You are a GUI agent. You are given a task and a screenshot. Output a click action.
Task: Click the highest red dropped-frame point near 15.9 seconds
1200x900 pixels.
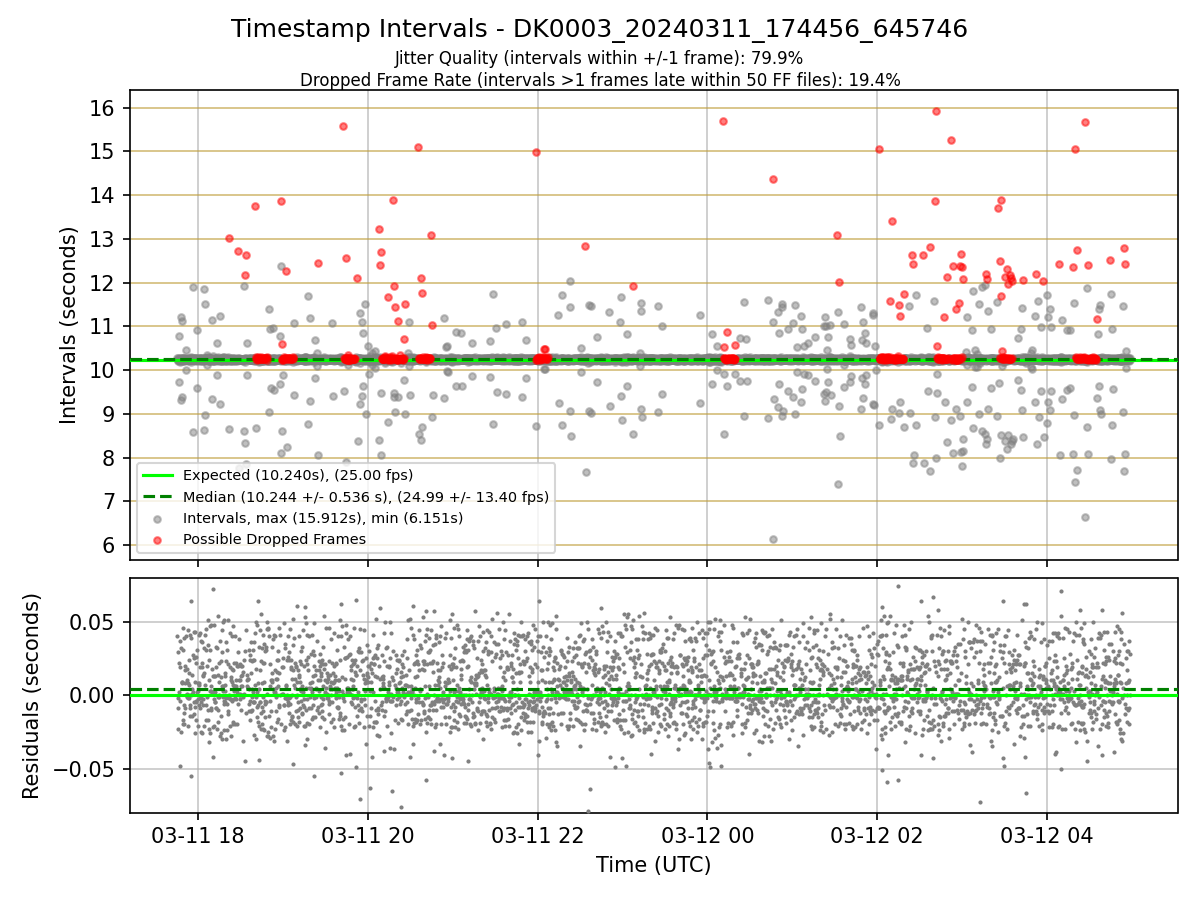(x=936, y=111)
